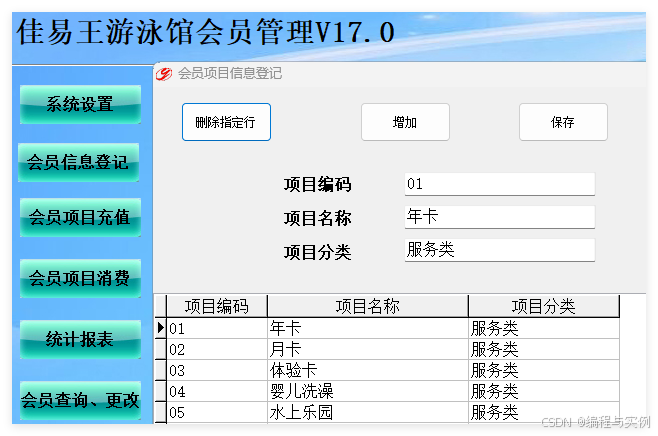Screen dimensions: 658x436
Task: Focus the 项目编码 input field
Action: click(x=500, y=184)
